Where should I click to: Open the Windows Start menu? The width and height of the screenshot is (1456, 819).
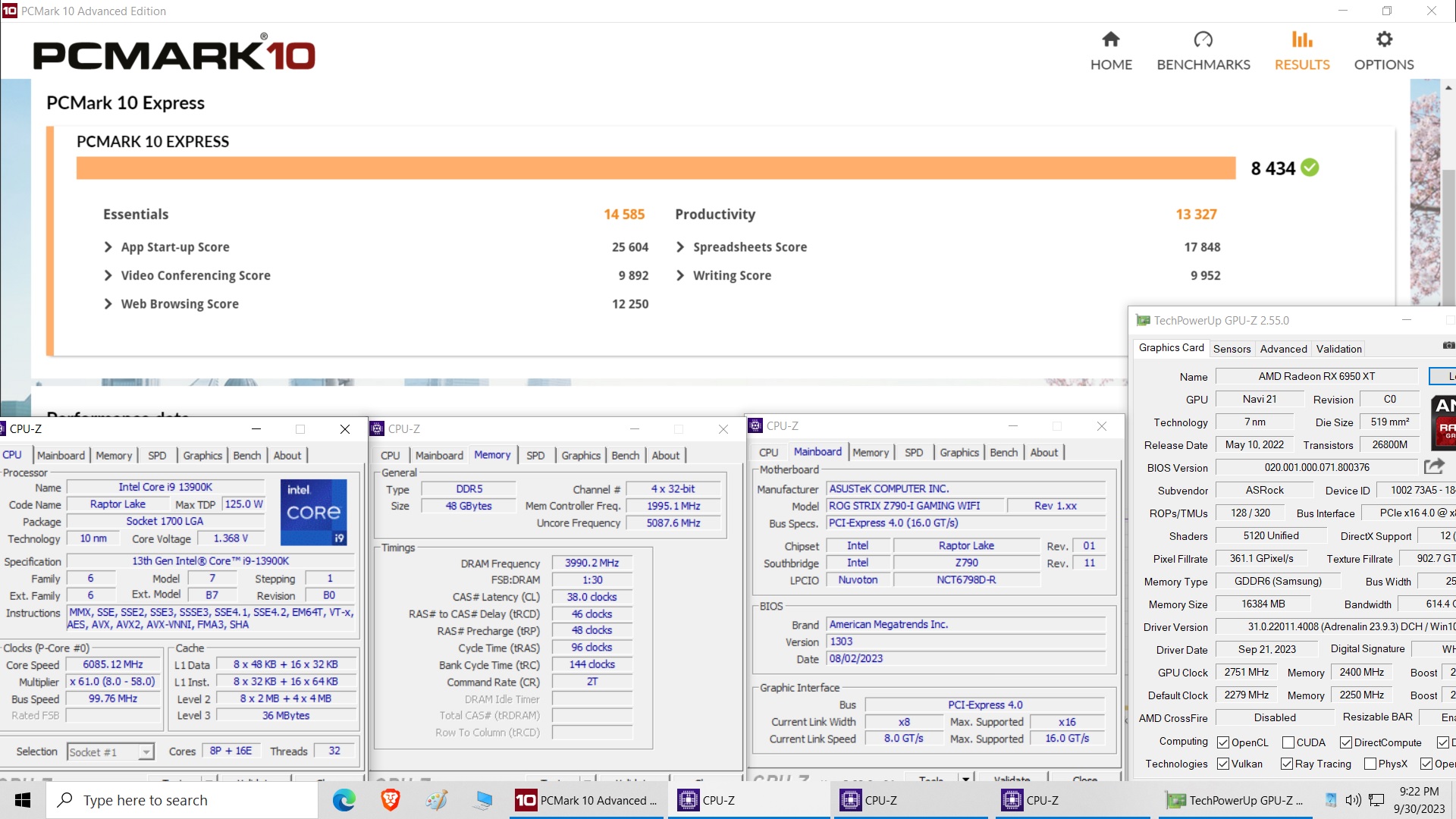pyautogui.click(x=22, y=800)
